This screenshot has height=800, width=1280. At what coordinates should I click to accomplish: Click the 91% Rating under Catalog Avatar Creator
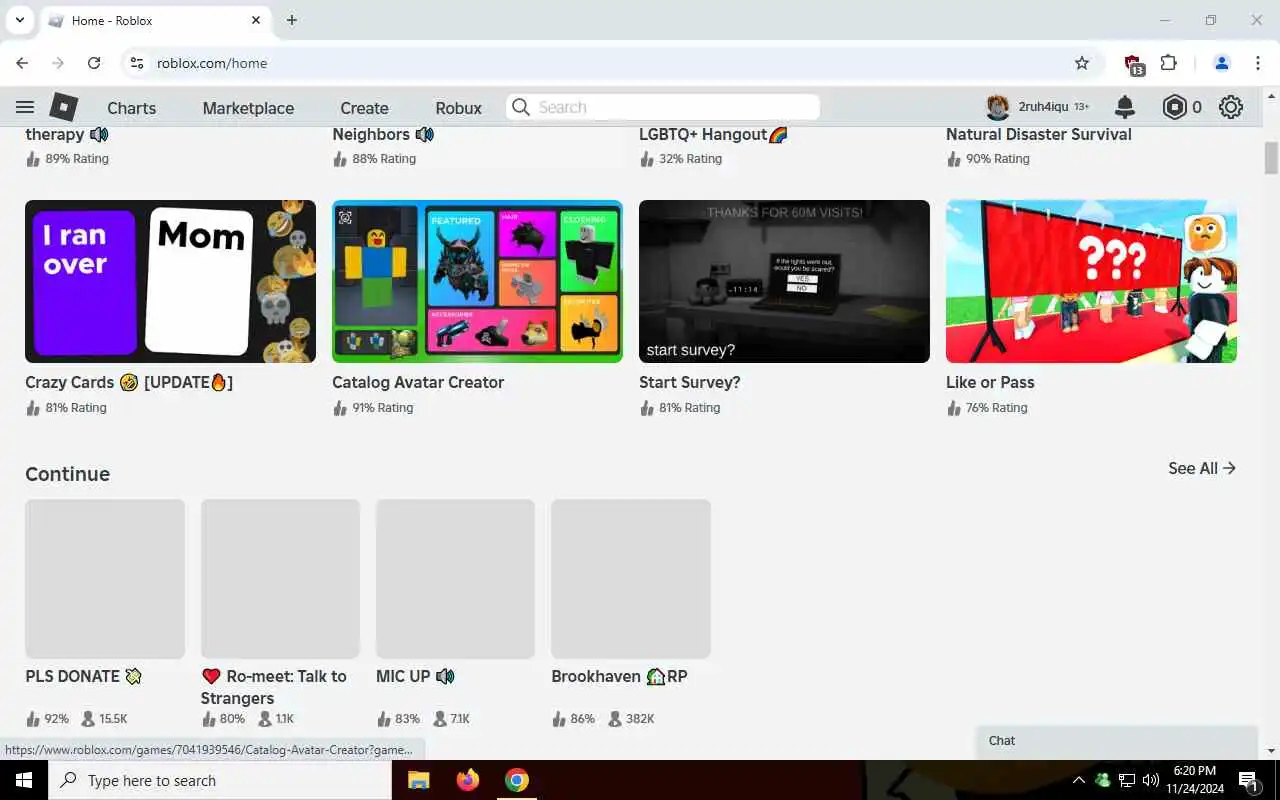[383, 408]
